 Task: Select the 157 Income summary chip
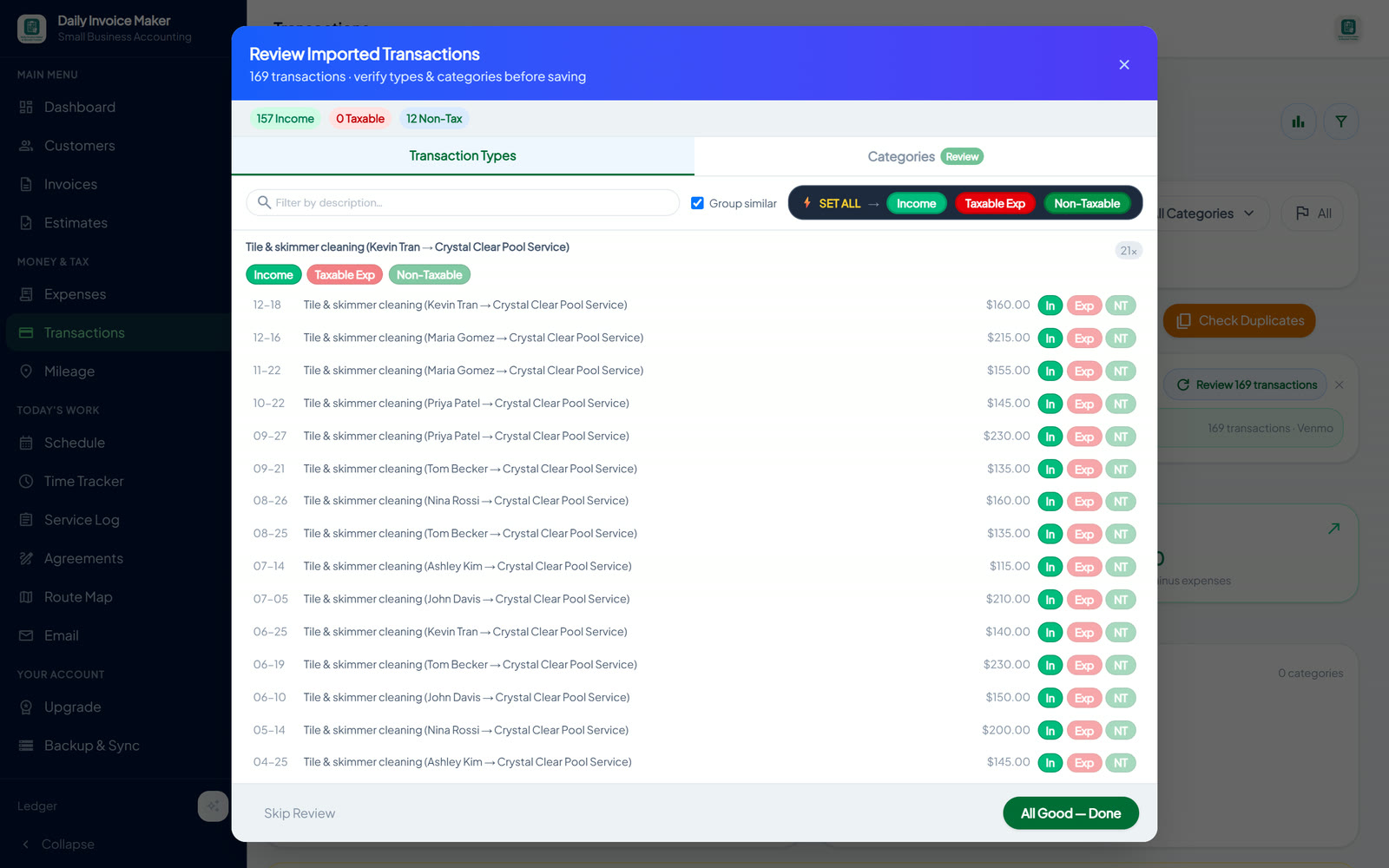pyautogui.click(x=285, y=119)
